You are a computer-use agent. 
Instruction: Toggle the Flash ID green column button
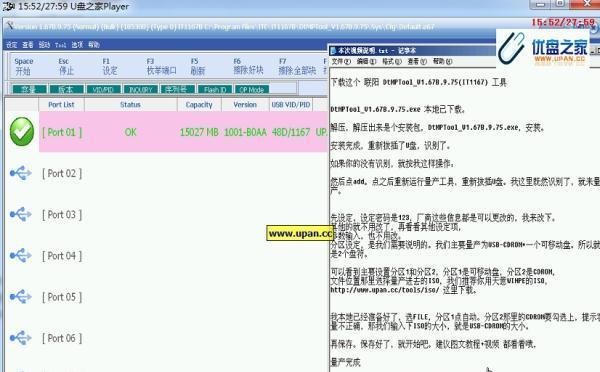[215, 90]
